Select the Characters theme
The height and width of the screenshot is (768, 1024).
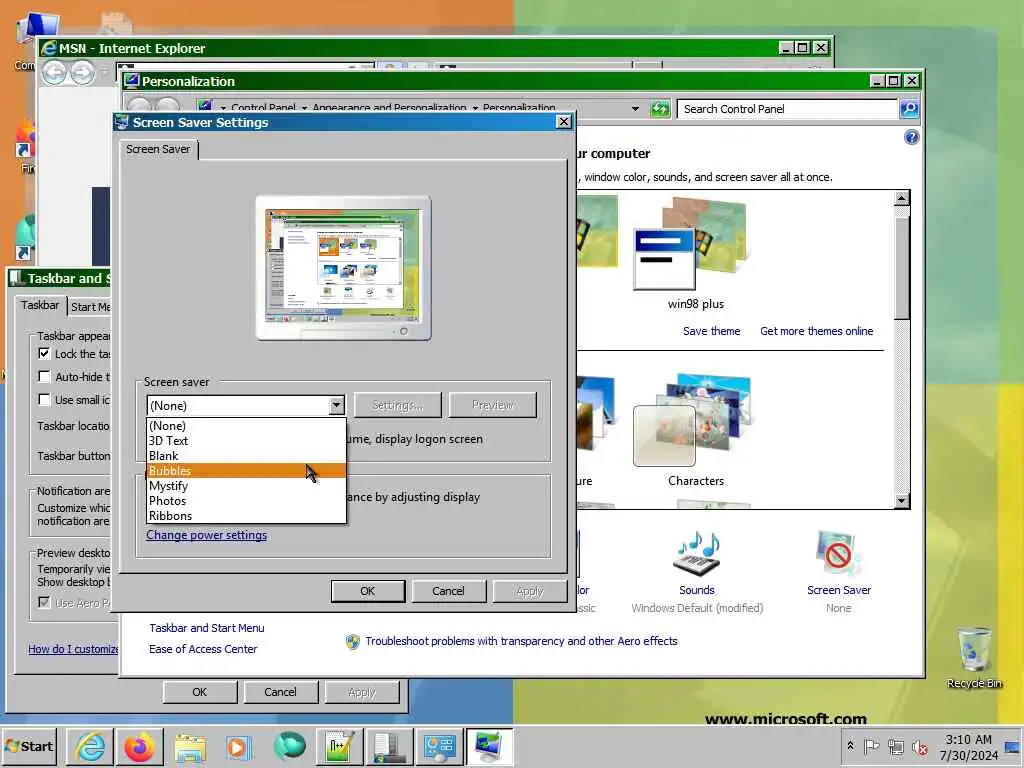coord(696,431)
